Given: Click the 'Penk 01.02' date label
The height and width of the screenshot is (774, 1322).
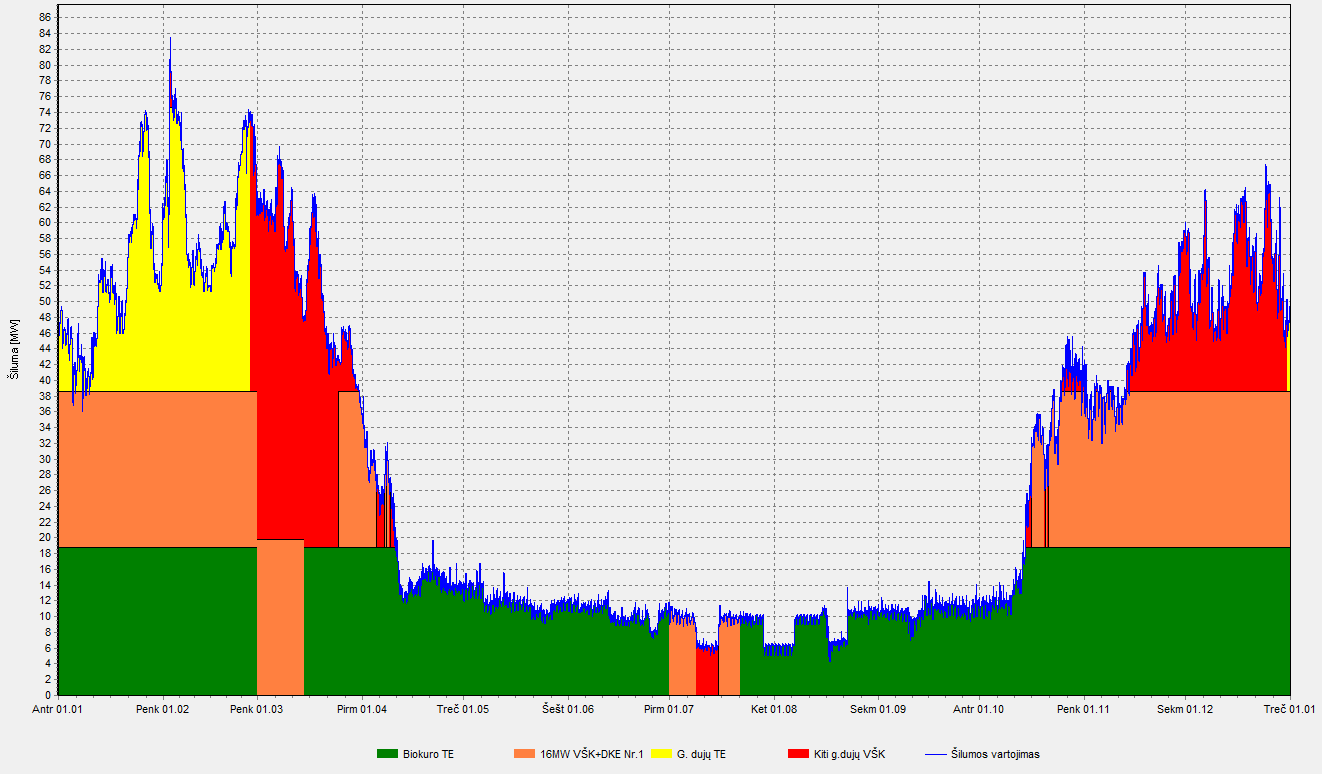Looking at the screenshot, I should (162, 709).
